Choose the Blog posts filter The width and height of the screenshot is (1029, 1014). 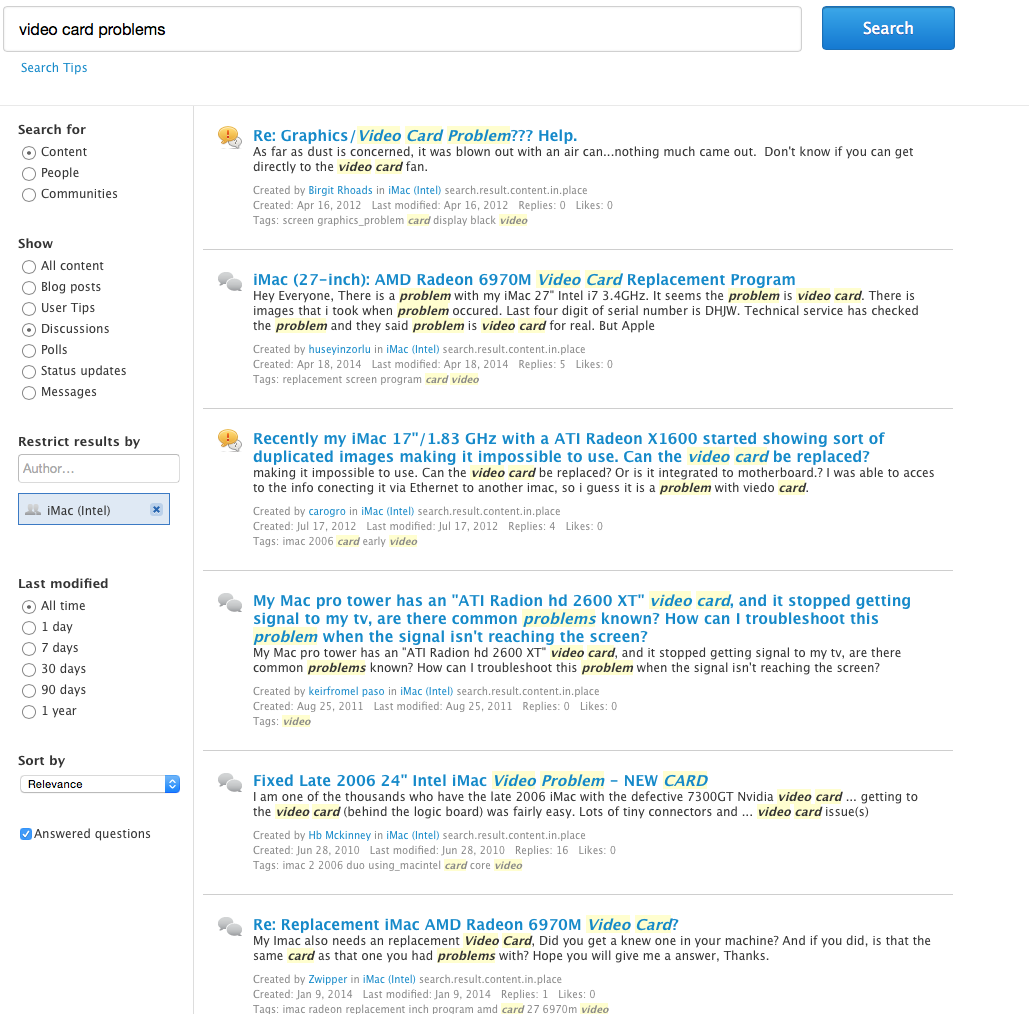coord(29,287)
